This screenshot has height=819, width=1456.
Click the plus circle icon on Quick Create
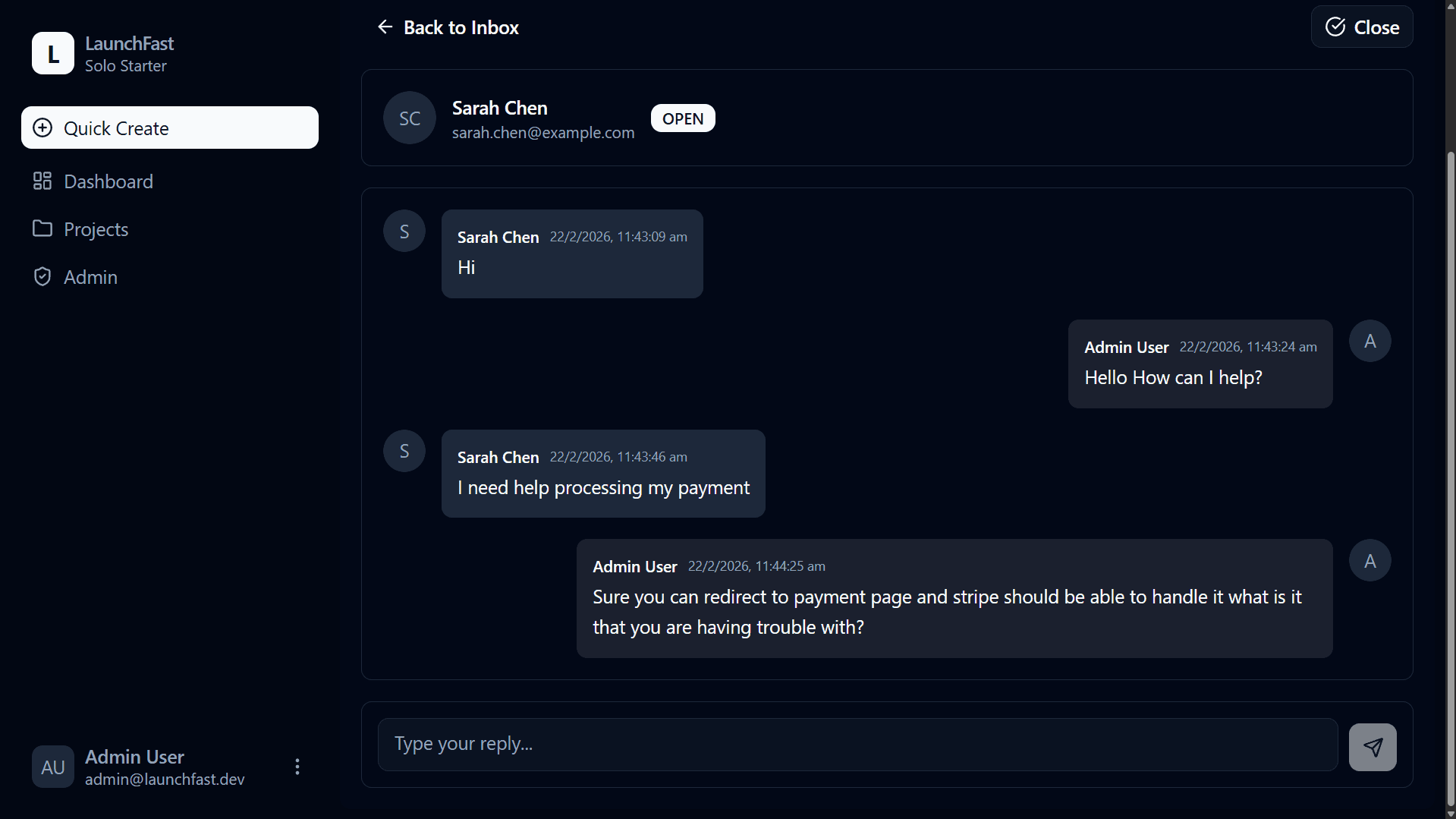[x=43, y=128]
